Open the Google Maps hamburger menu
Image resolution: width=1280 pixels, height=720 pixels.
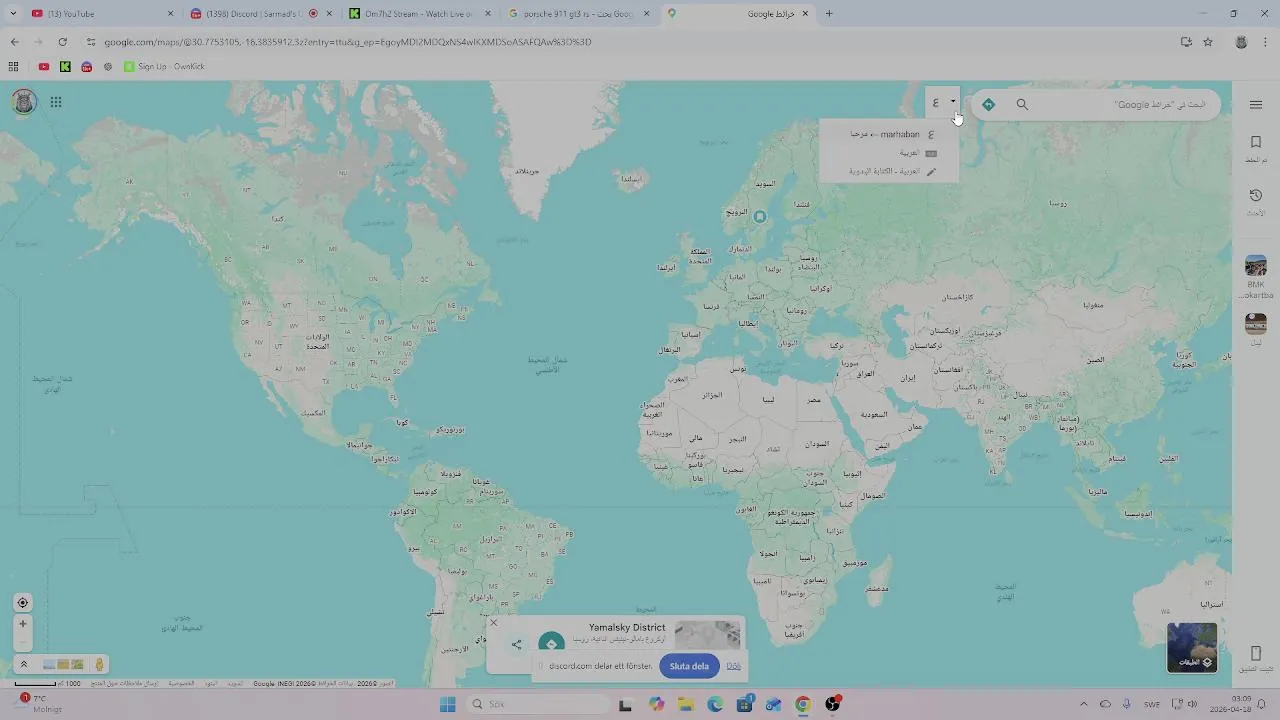(x=1256, y=105)
